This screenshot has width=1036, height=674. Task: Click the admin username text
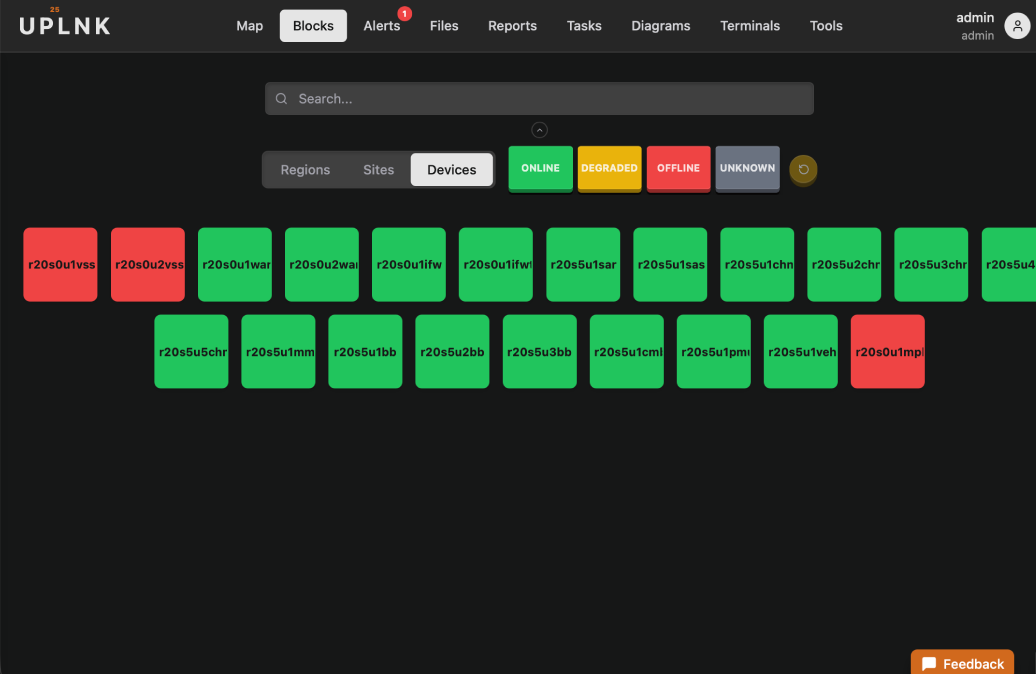pos(975,18)
